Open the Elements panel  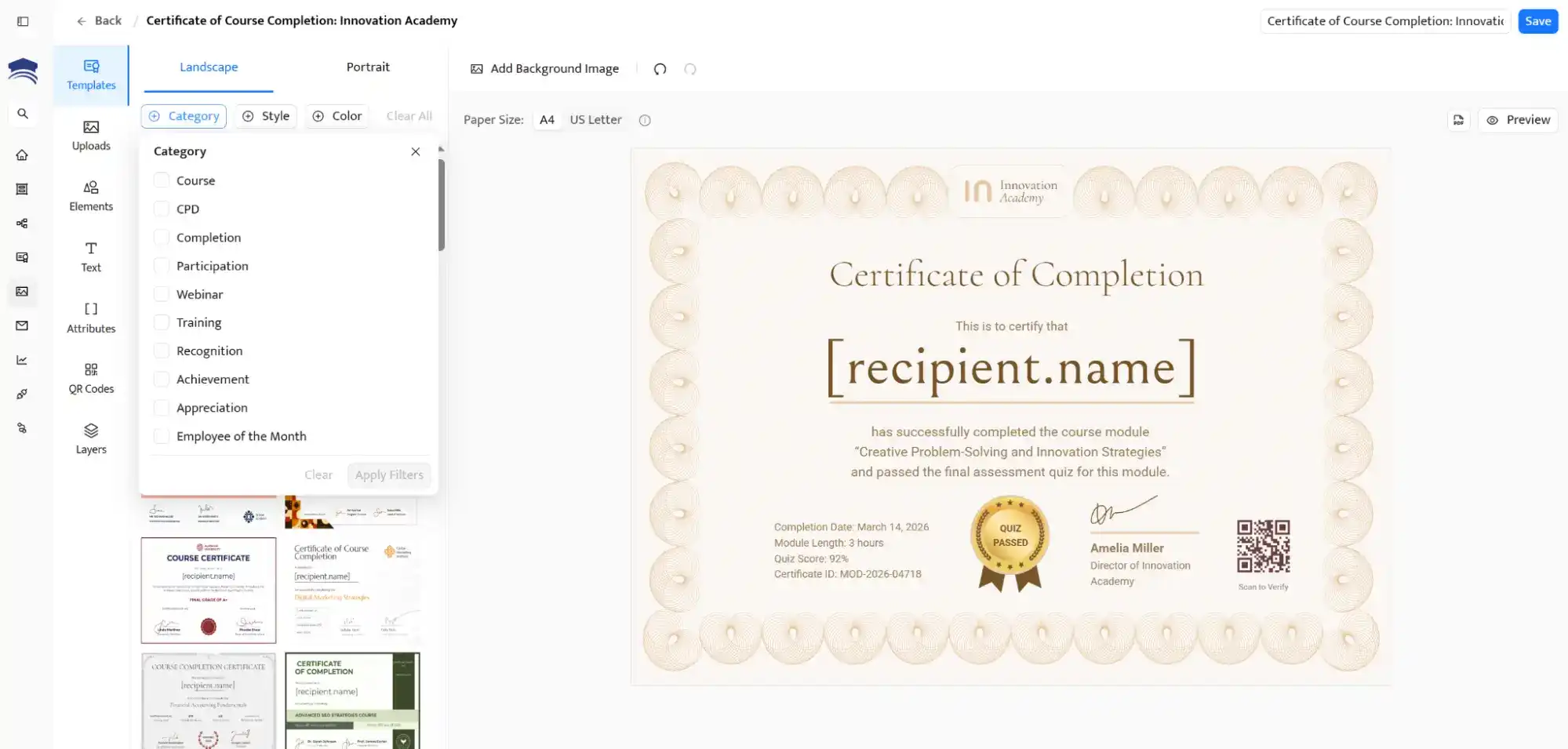coord(91,196)
